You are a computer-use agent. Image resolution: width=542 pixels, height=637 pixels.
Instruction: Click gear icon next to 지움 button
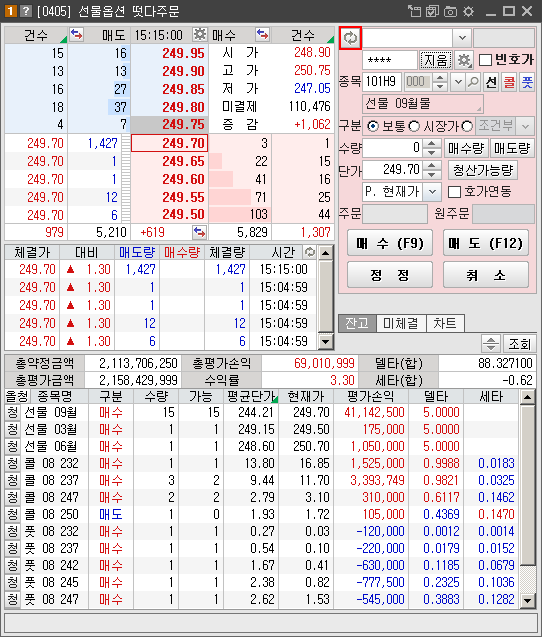[464, 61]
